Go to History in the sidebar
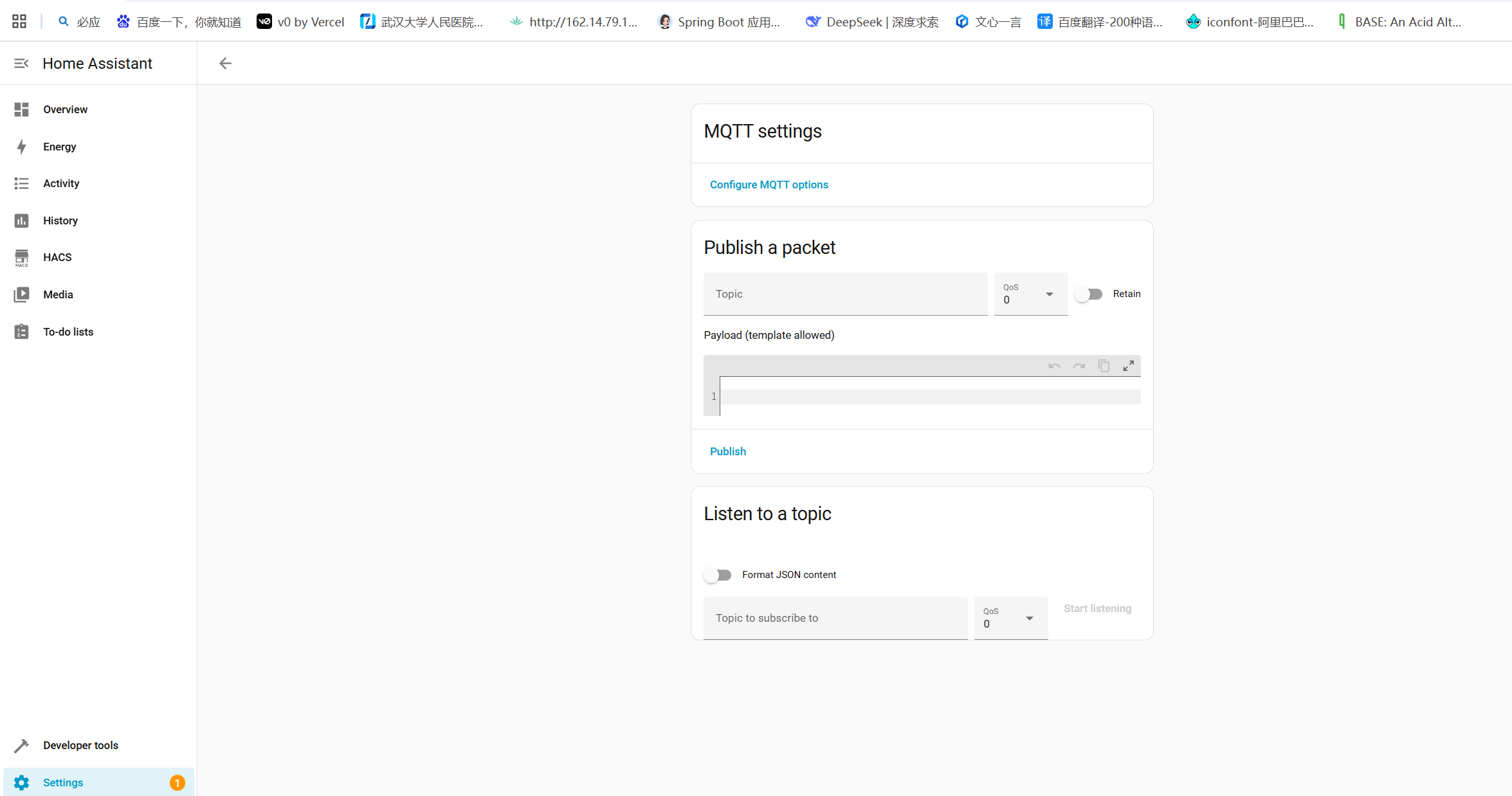Screen dimensions: 1512x796 [x=60, y=221]
